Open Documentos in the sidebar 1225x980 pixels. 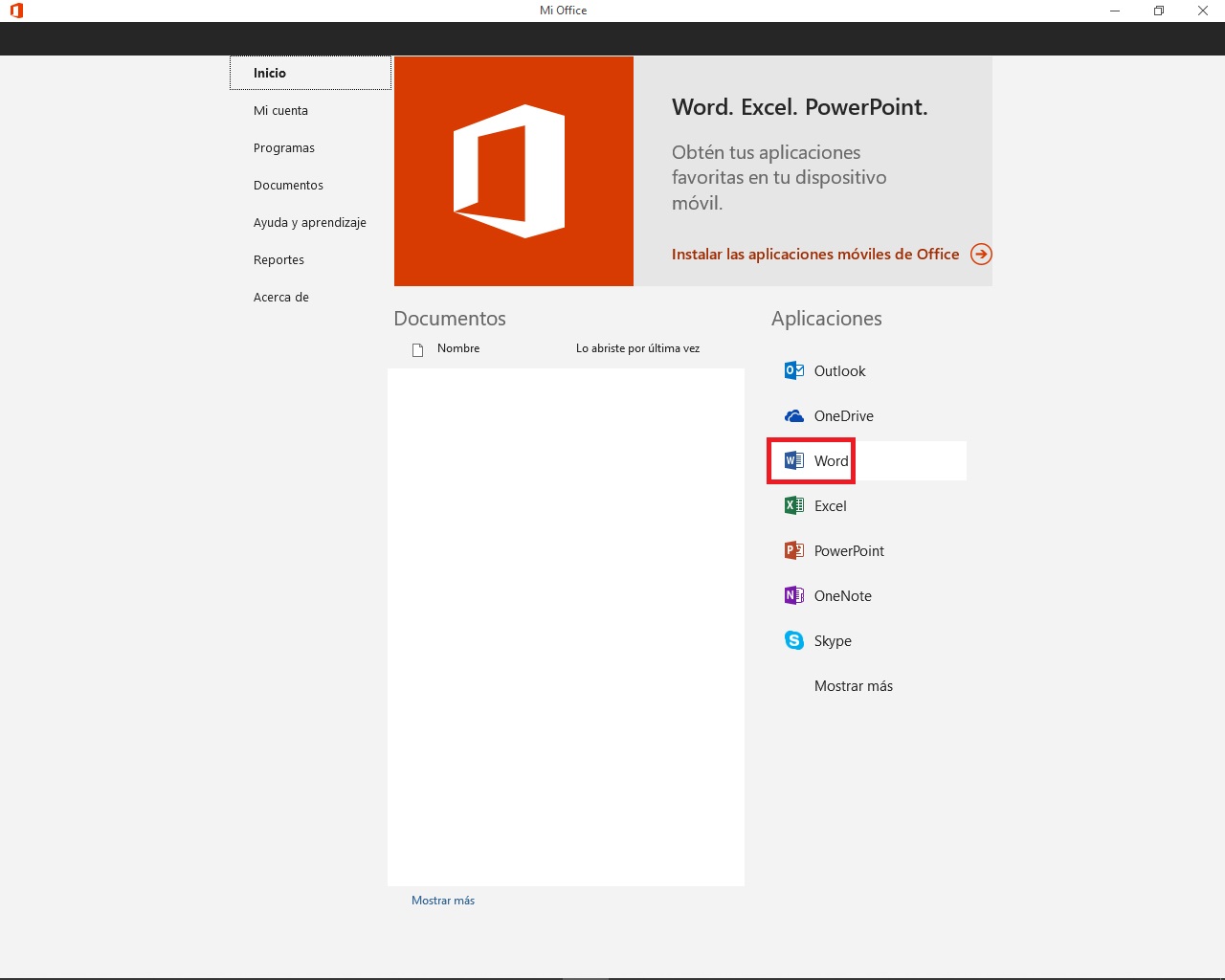click(288, 185)
